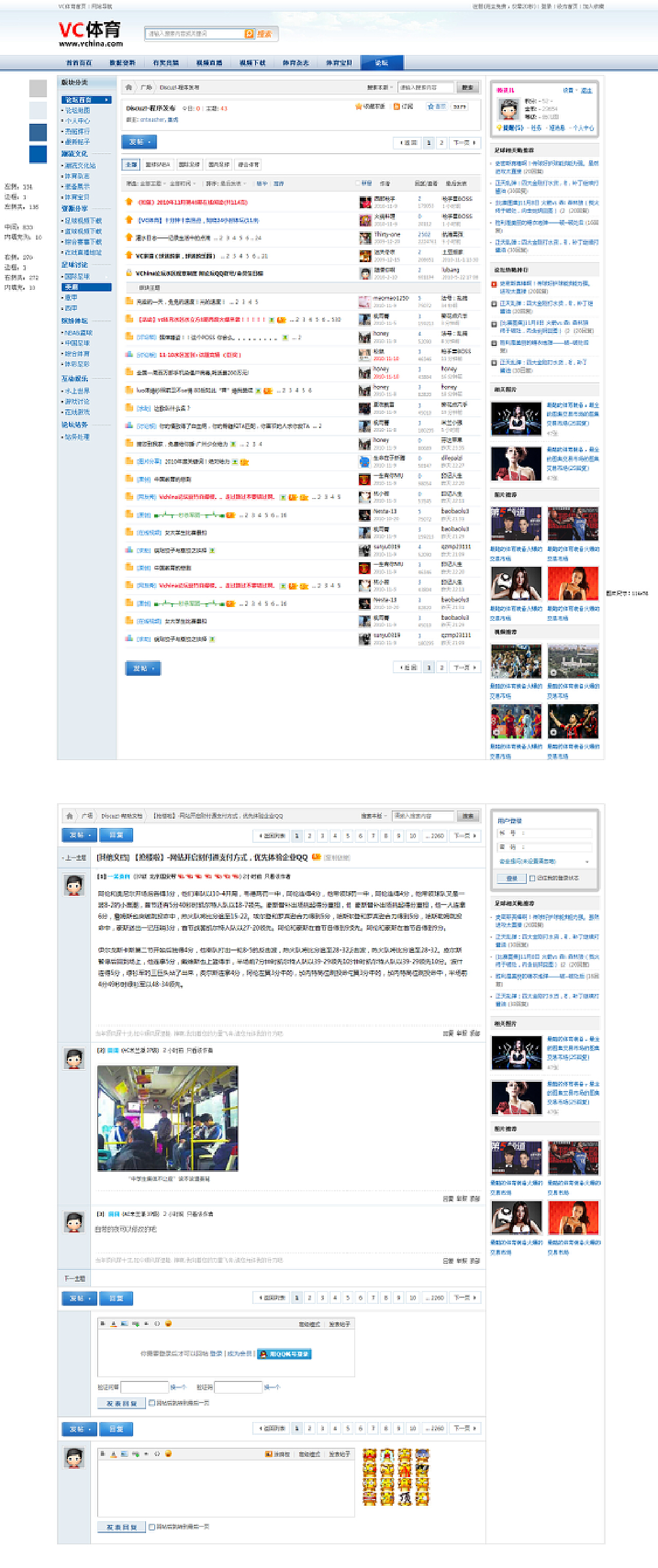Open the 全部主题 filter dropdown

coord(153,183)
